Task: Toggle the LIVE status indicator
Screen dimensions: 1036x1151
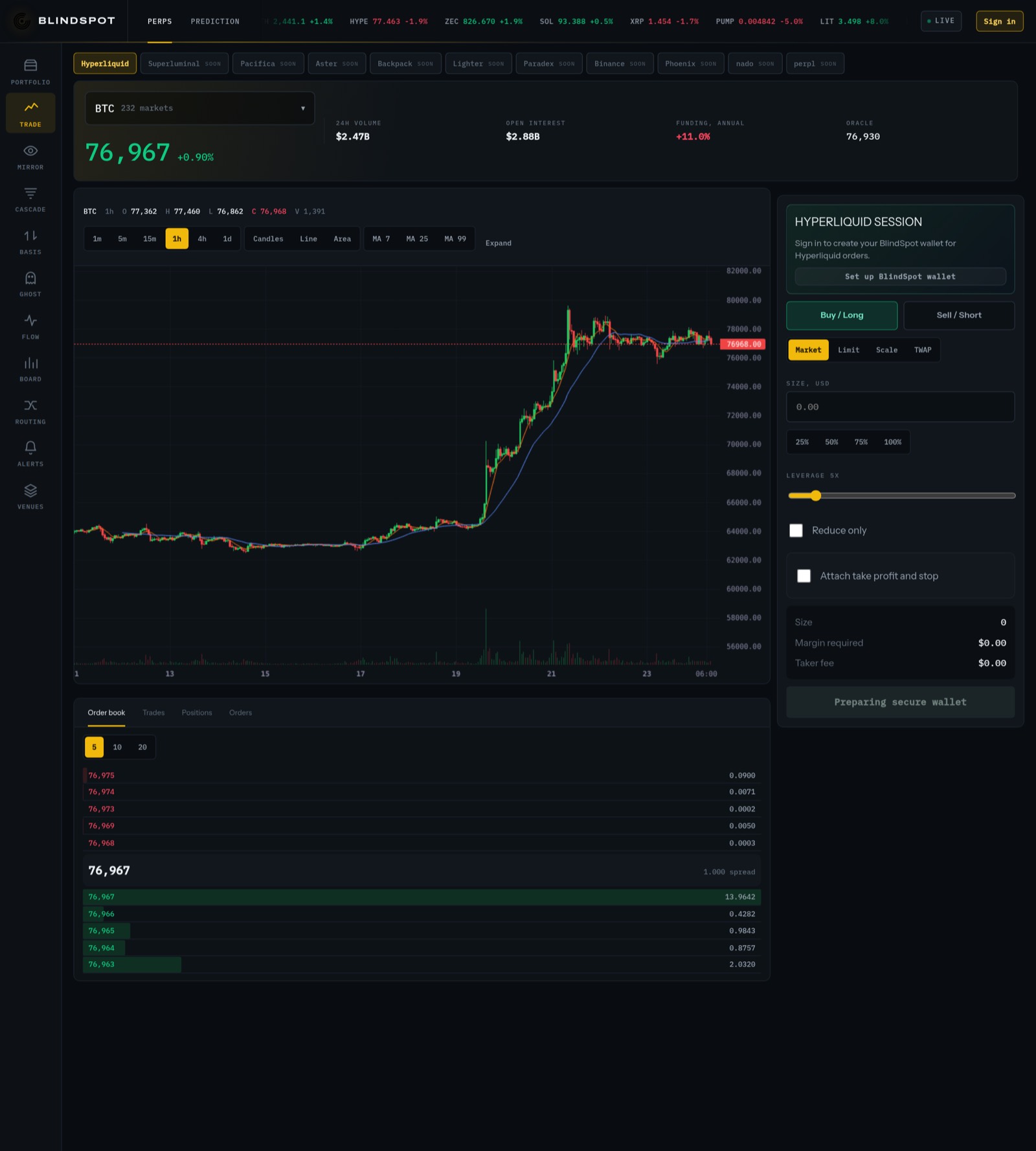Action: [941, 21]
